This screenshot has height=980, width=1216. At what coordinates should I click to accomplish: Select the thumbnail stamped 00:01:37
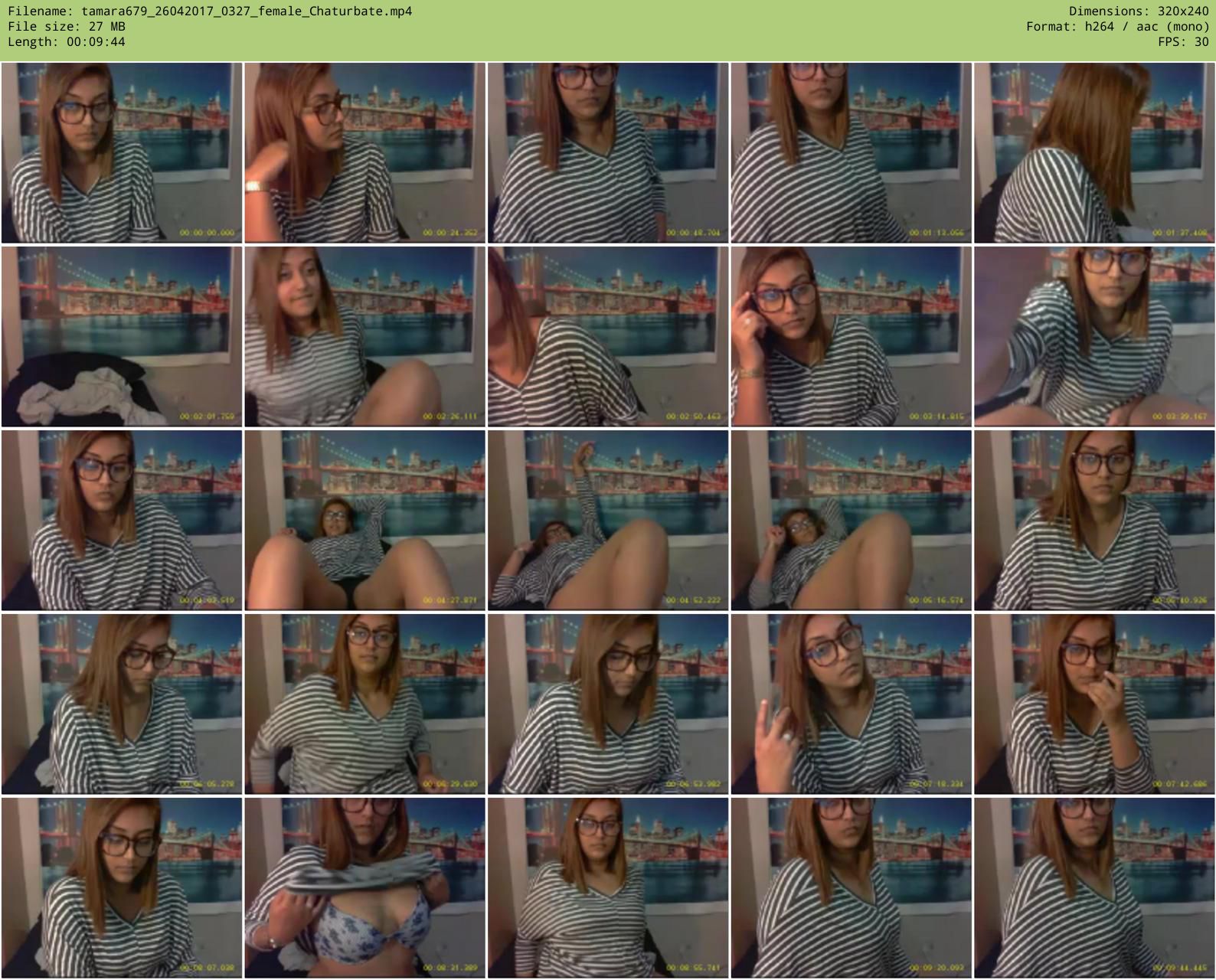click(x=1094, y=153)
